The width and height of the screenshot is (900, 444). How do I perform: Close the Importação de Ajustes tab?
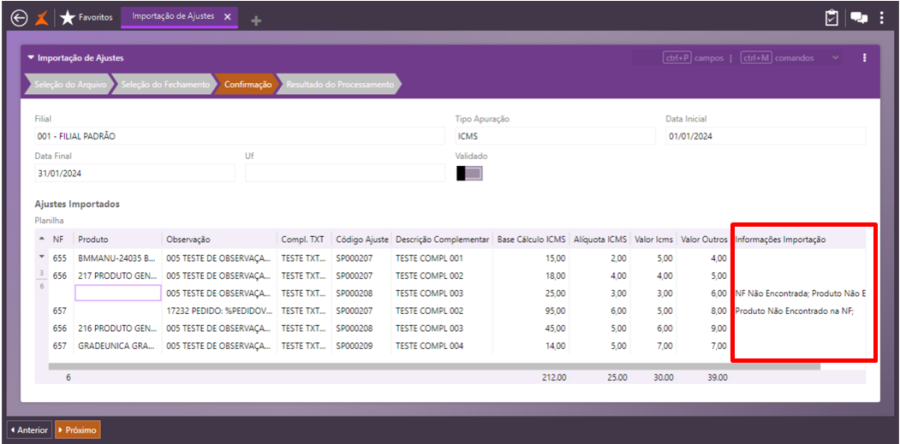click(x=228, y=17)
